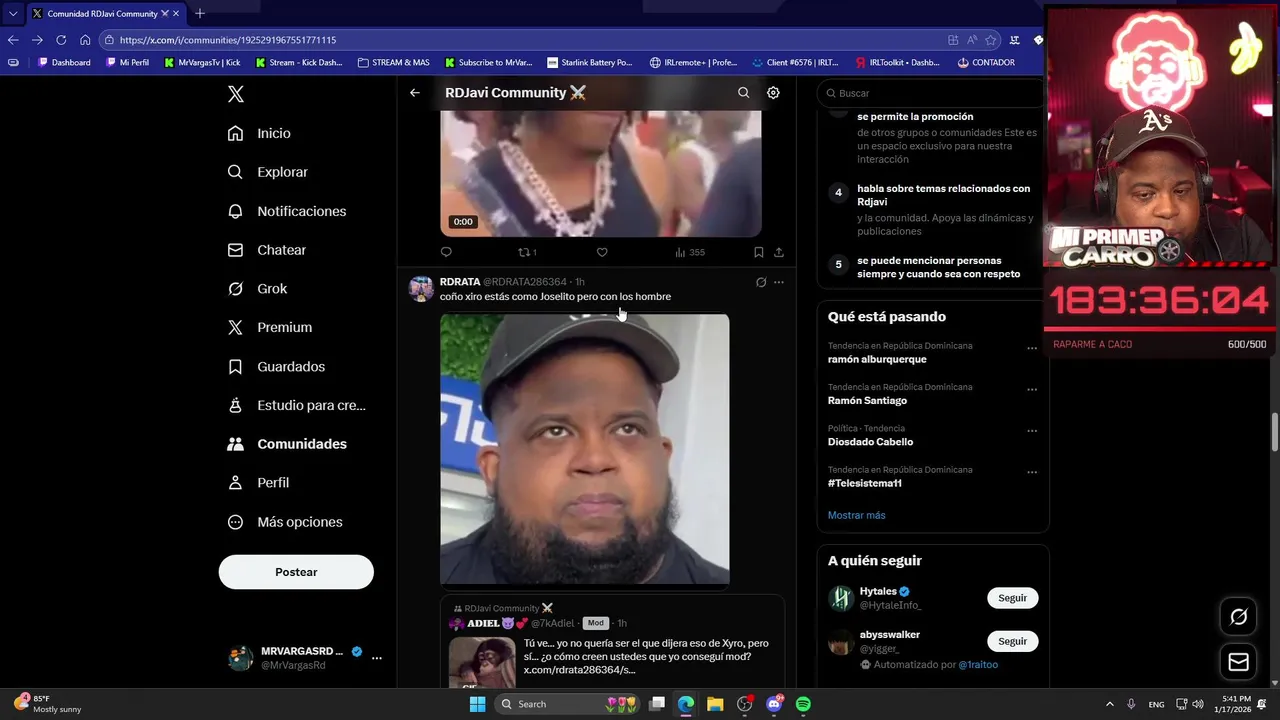Open options for #Telesistema11 trend
The image size is (1280, 720).
click(1032, 472)
